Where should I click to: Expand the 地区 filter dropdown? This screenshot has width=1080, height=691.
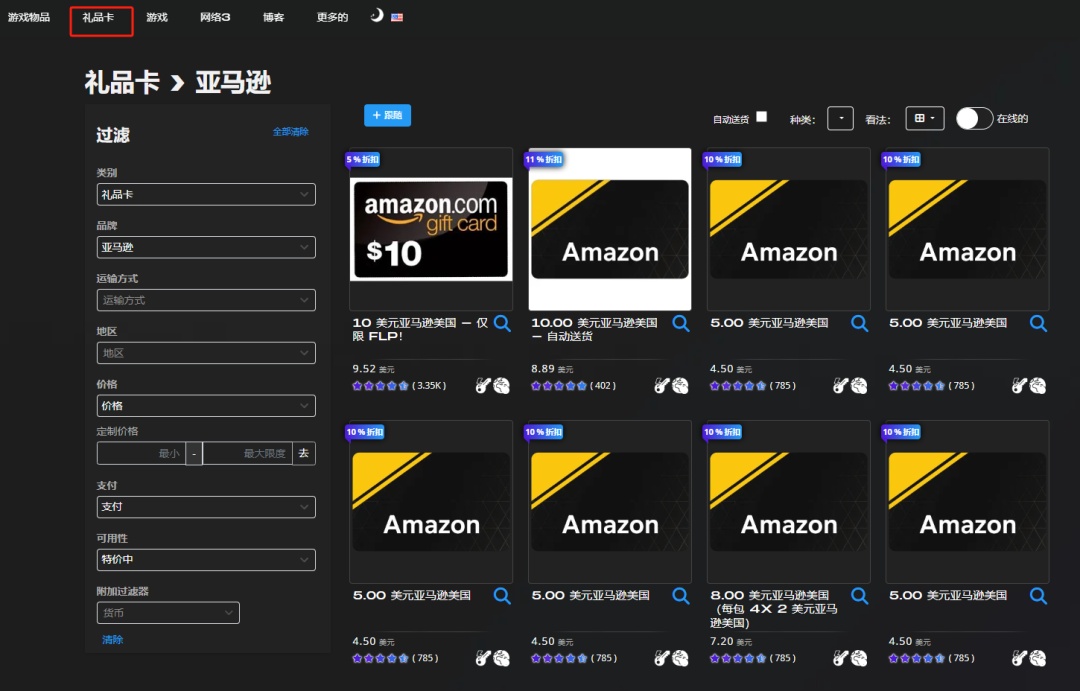coord(206,353)
